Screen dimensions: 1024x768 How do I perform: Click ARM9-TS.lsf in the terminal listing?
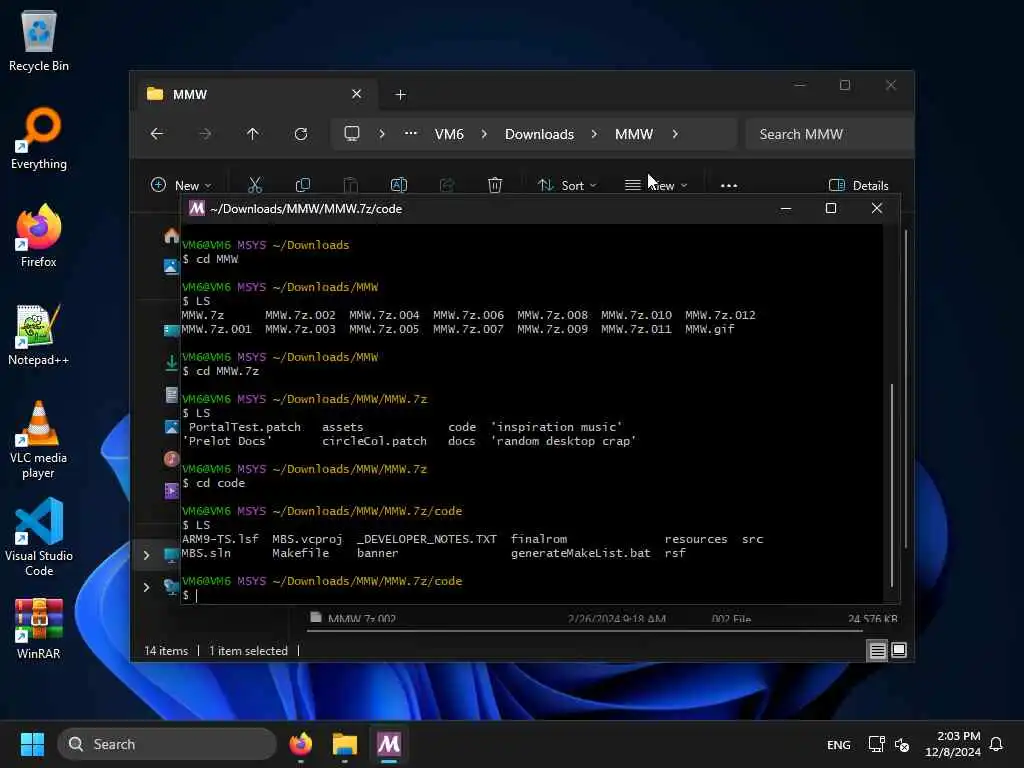(x=220, y=539)
